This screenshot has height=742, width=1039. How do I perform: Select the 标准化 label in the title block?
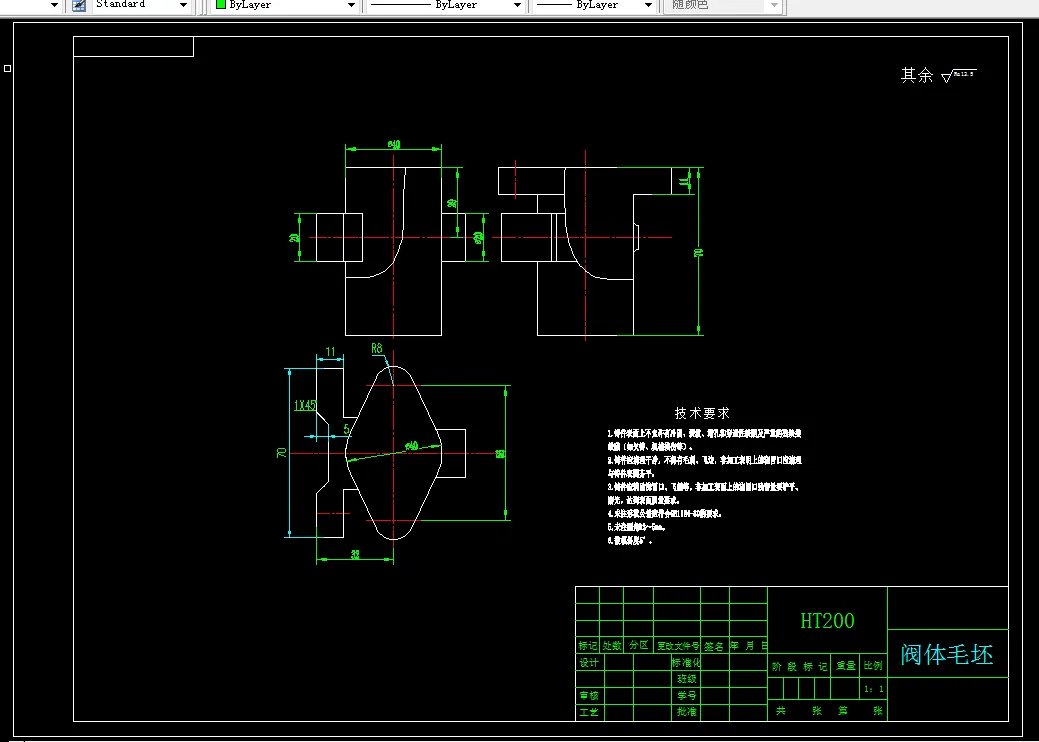click(x=686, y=662)
